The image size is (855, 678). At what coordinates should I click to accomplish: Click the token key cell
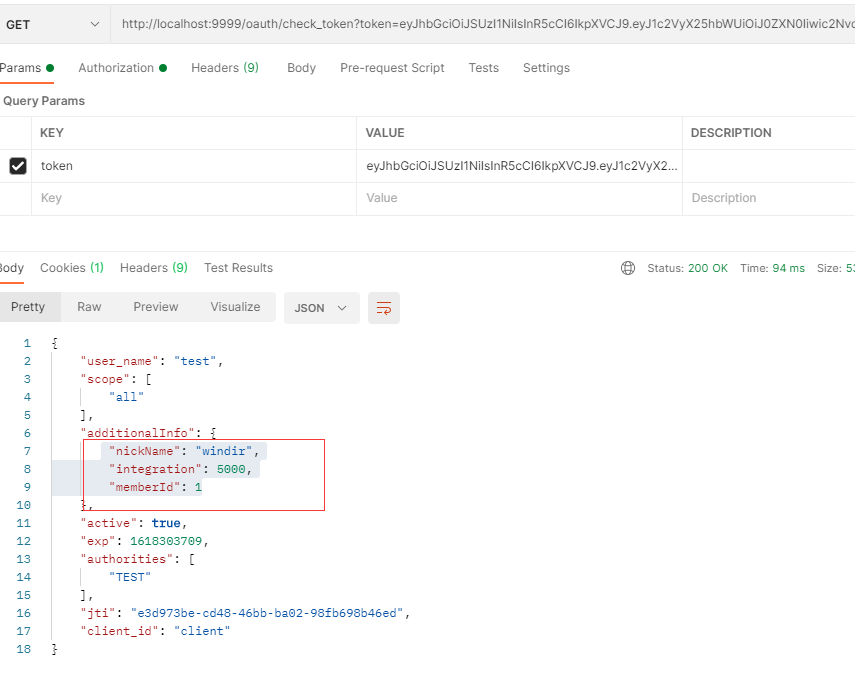194,166
